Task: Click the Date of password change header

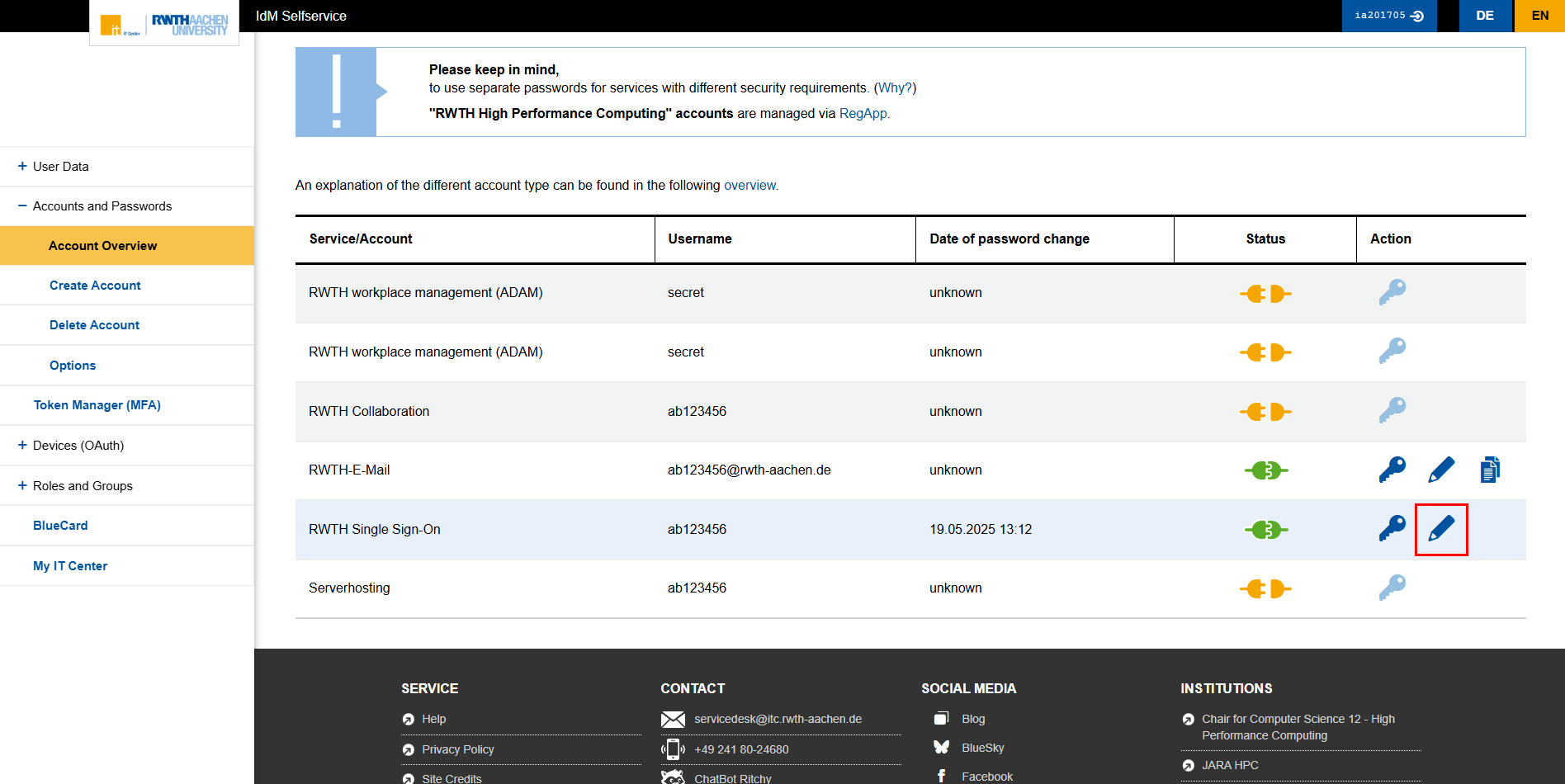Action: coord(1009,239)
